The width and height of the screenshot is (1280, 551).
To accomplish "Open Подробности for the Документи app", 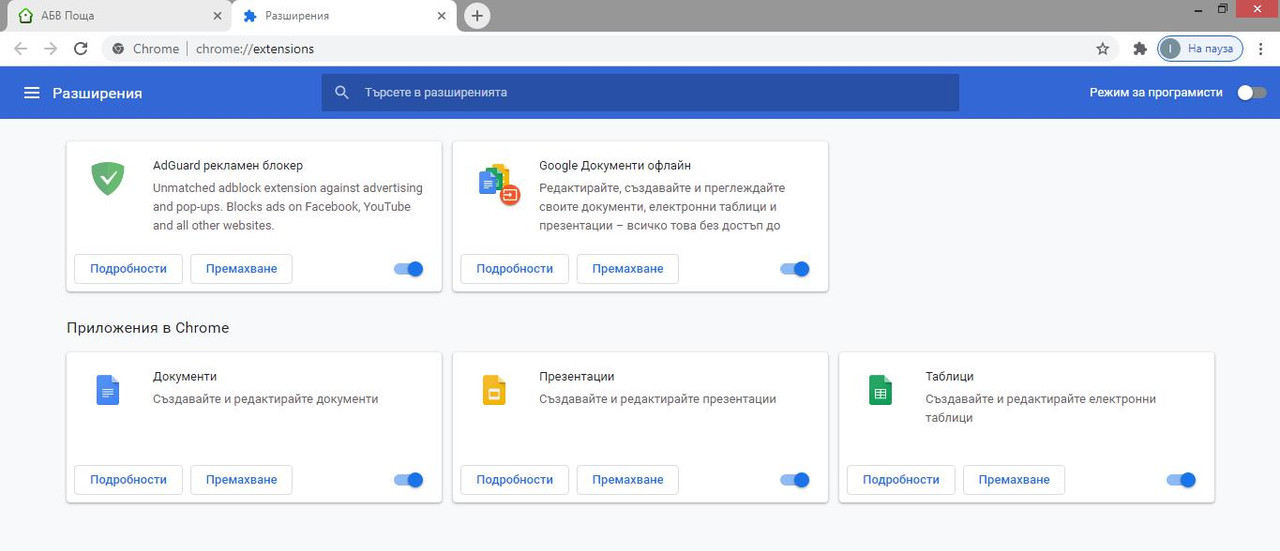I will (128, 480).
